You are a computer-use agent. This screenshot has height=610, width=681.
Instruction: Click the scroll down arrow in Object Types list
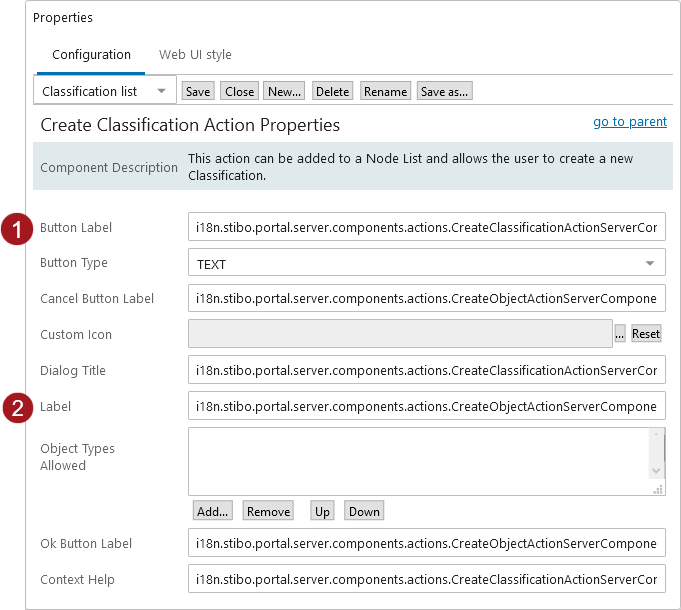point(656,471)
